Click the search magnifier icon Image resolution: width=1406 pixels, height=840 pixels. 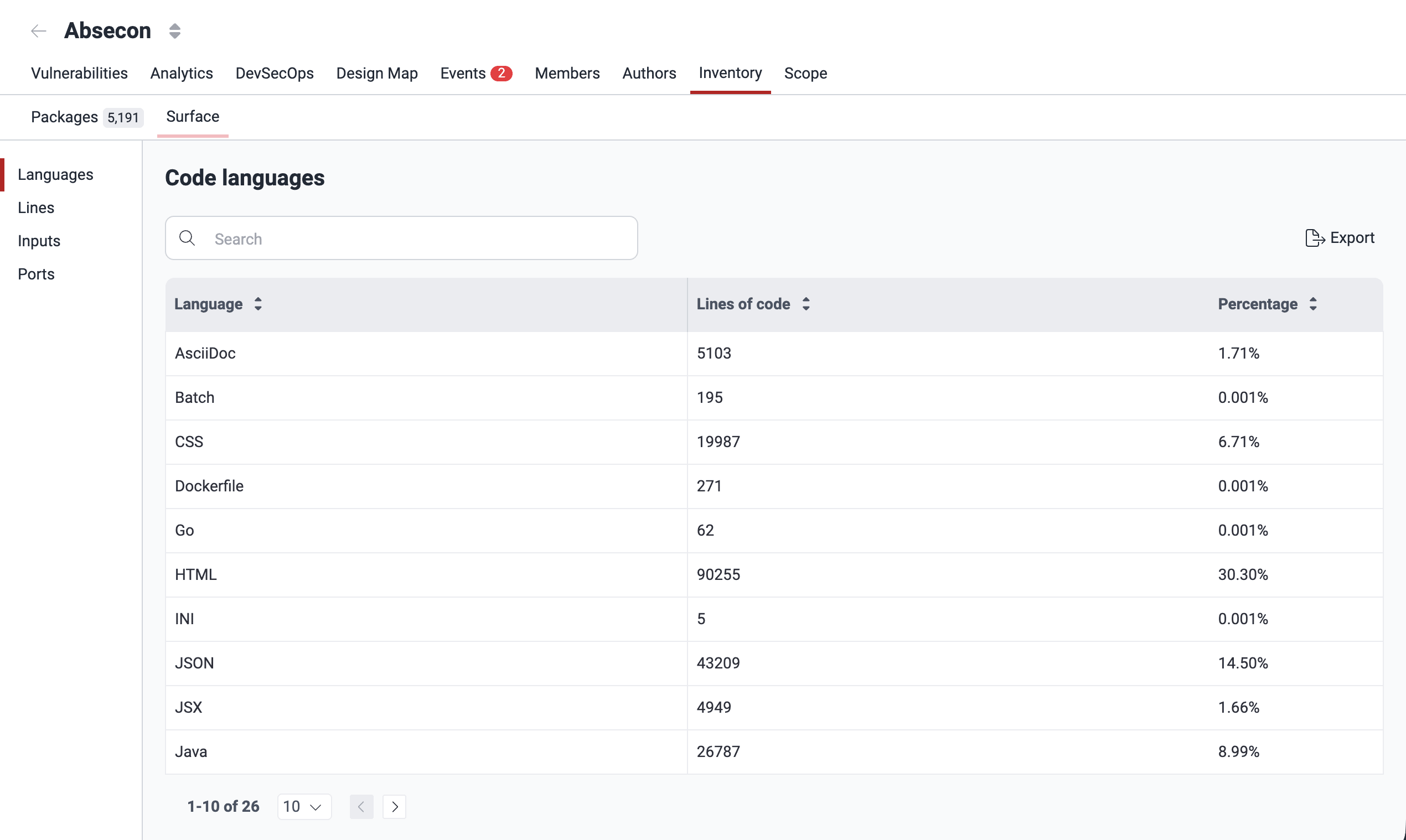187,238
